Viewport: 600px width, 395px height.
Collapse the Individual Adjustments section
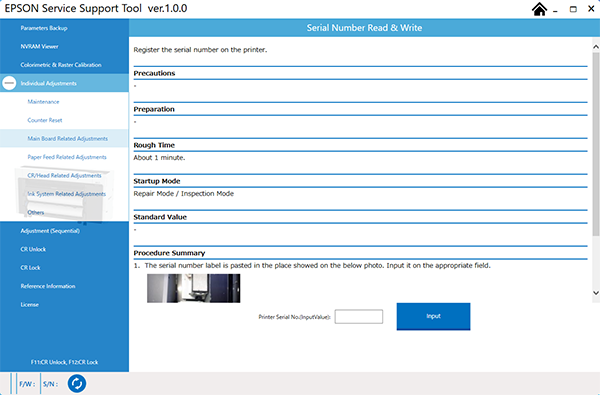click(x=9, y=83)
